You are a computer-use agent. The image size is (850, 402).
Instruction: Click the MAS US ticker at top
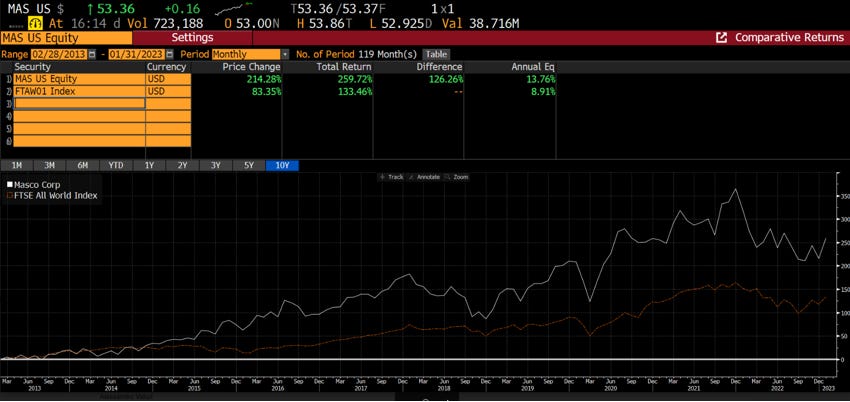(x=30, y=9)
